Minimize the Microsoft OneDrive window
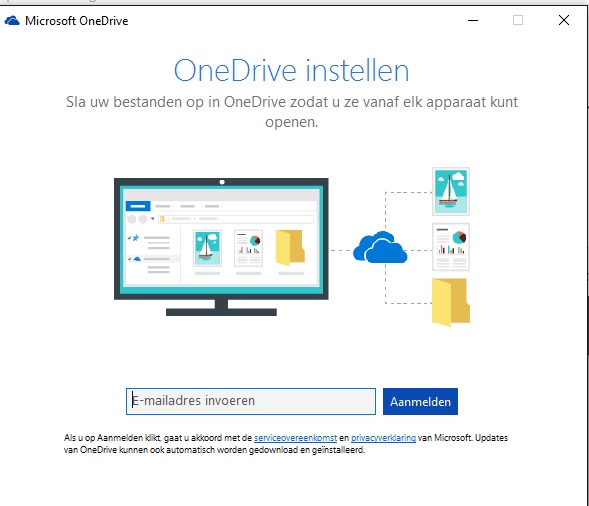 [x=473, y=20]
